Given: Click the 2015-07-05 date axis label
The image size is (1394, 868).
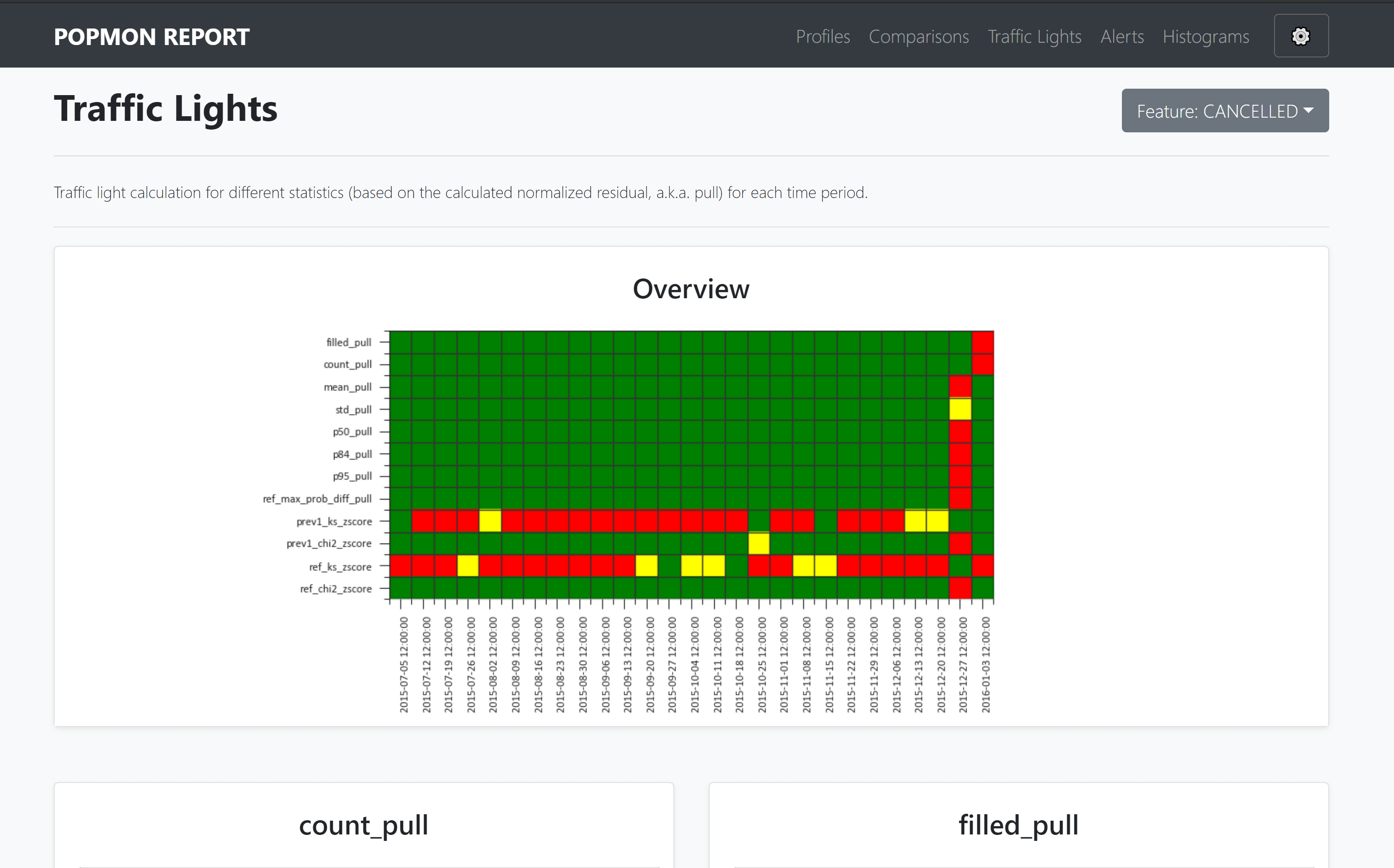Looking at the screenshot, I should pyautogui.click(x=404, y=665).
